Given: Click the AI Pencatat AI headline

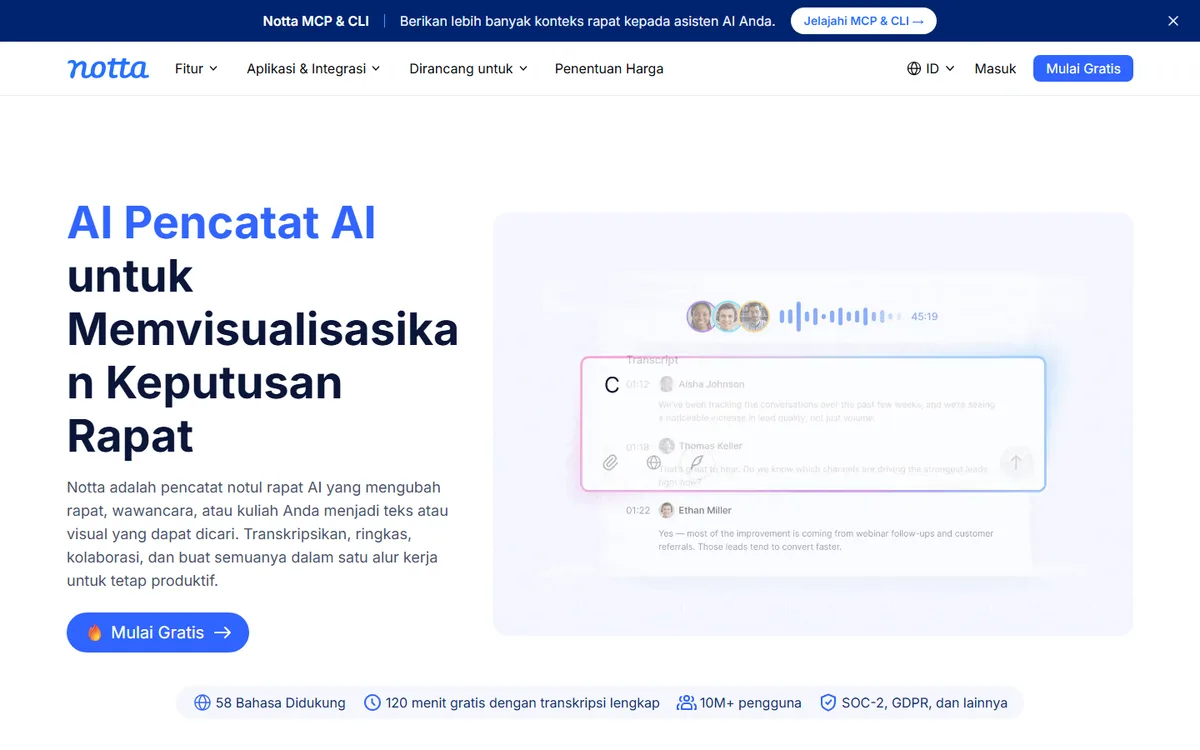Looking at the screenshot, I should point(222,222).
